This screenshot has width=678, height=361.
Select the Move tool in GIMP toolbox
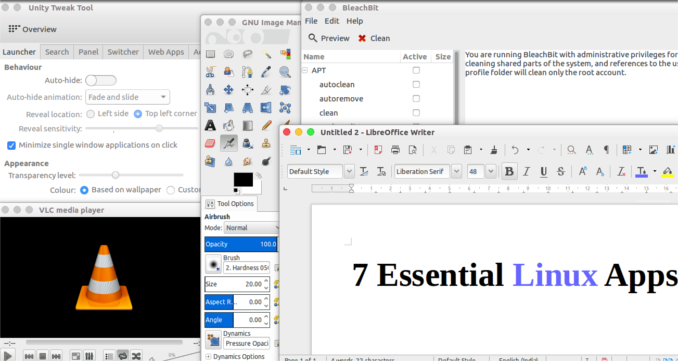click(229, 89)
